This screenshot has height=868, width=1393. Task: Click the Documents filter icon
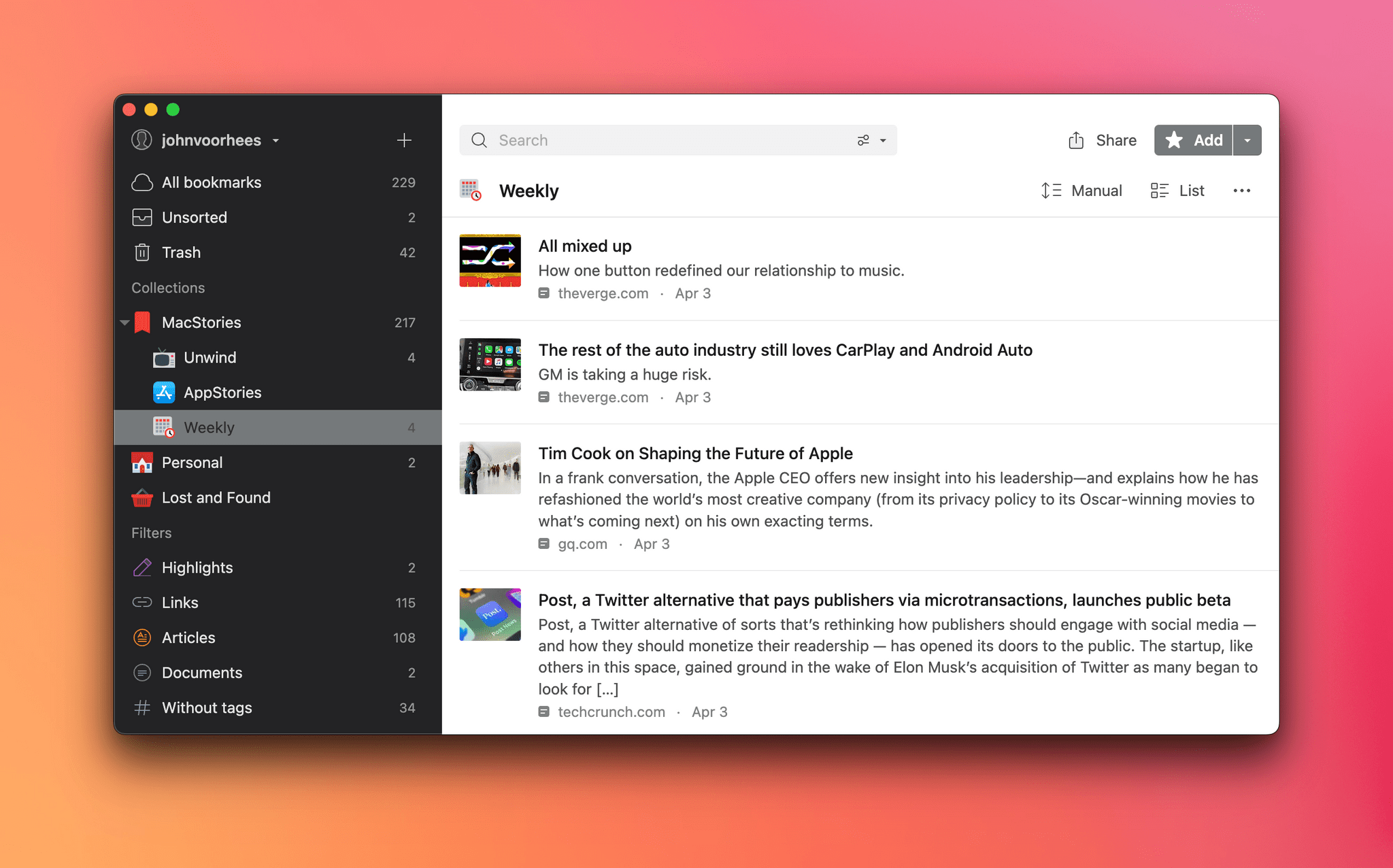coord(141,672)
